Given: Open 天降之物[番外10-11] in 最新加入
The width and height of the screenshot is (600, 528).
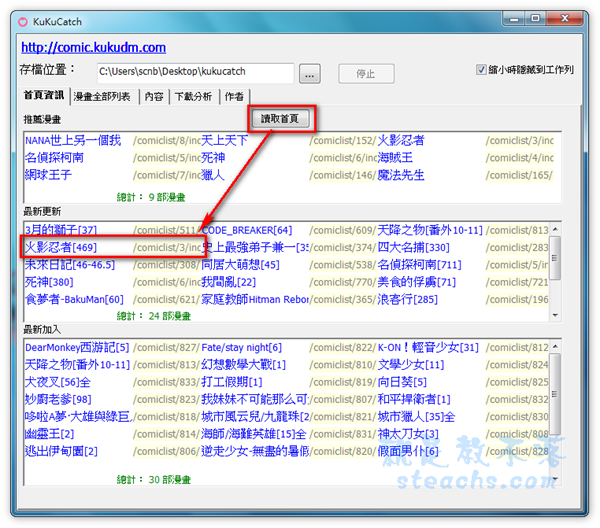Looking at the screenshot, I should (78, 365).
